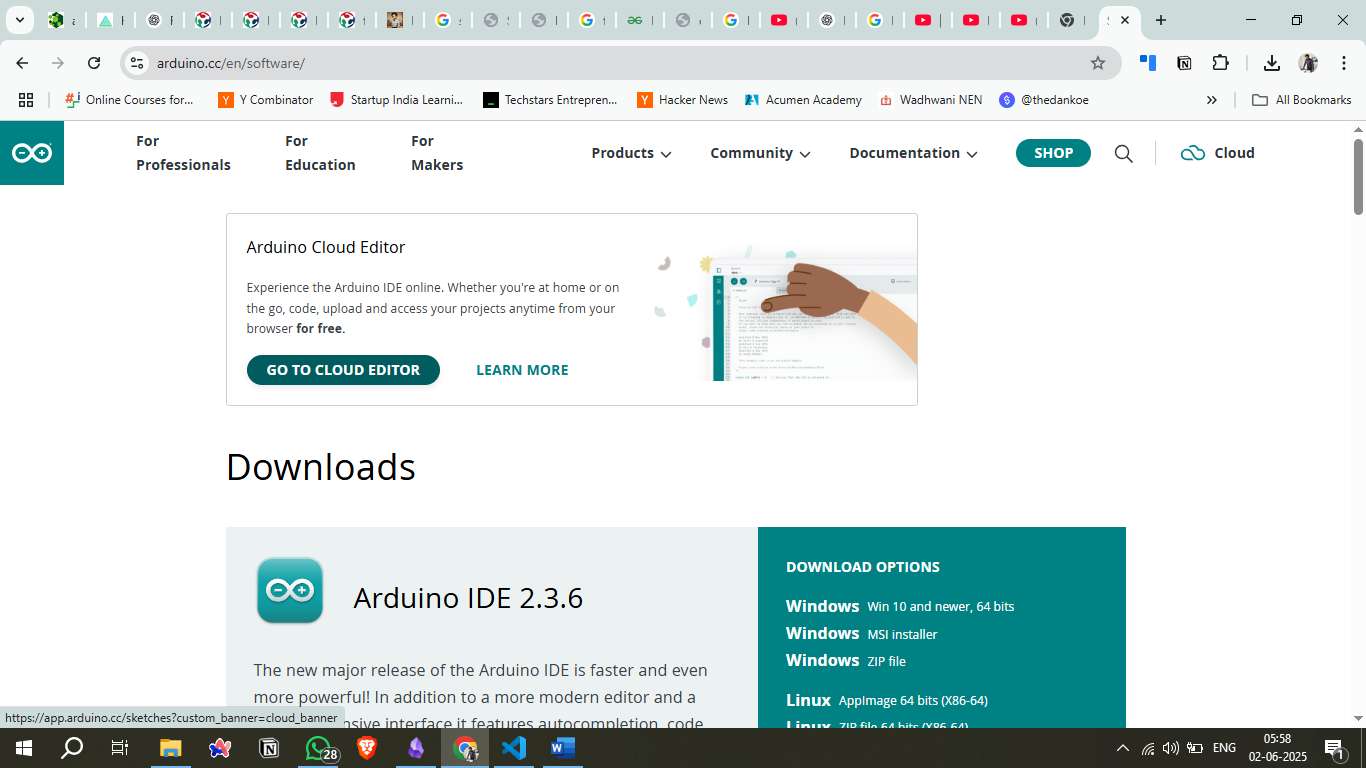The width and height of the screenshot is (1366, 768).
Task: Bookmark this page with the star icon
Action: coord(1098,63)
